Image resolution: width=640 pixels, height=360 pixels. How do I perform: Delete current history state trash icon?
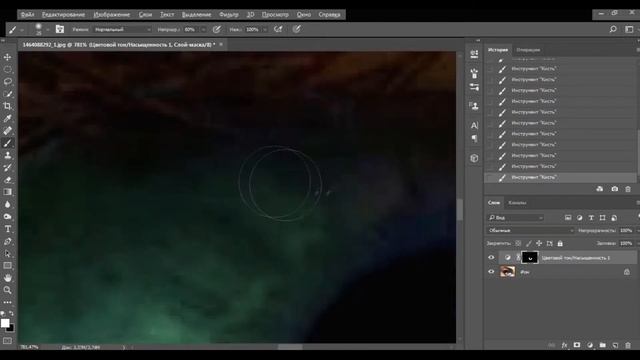[x=628, y=189]
